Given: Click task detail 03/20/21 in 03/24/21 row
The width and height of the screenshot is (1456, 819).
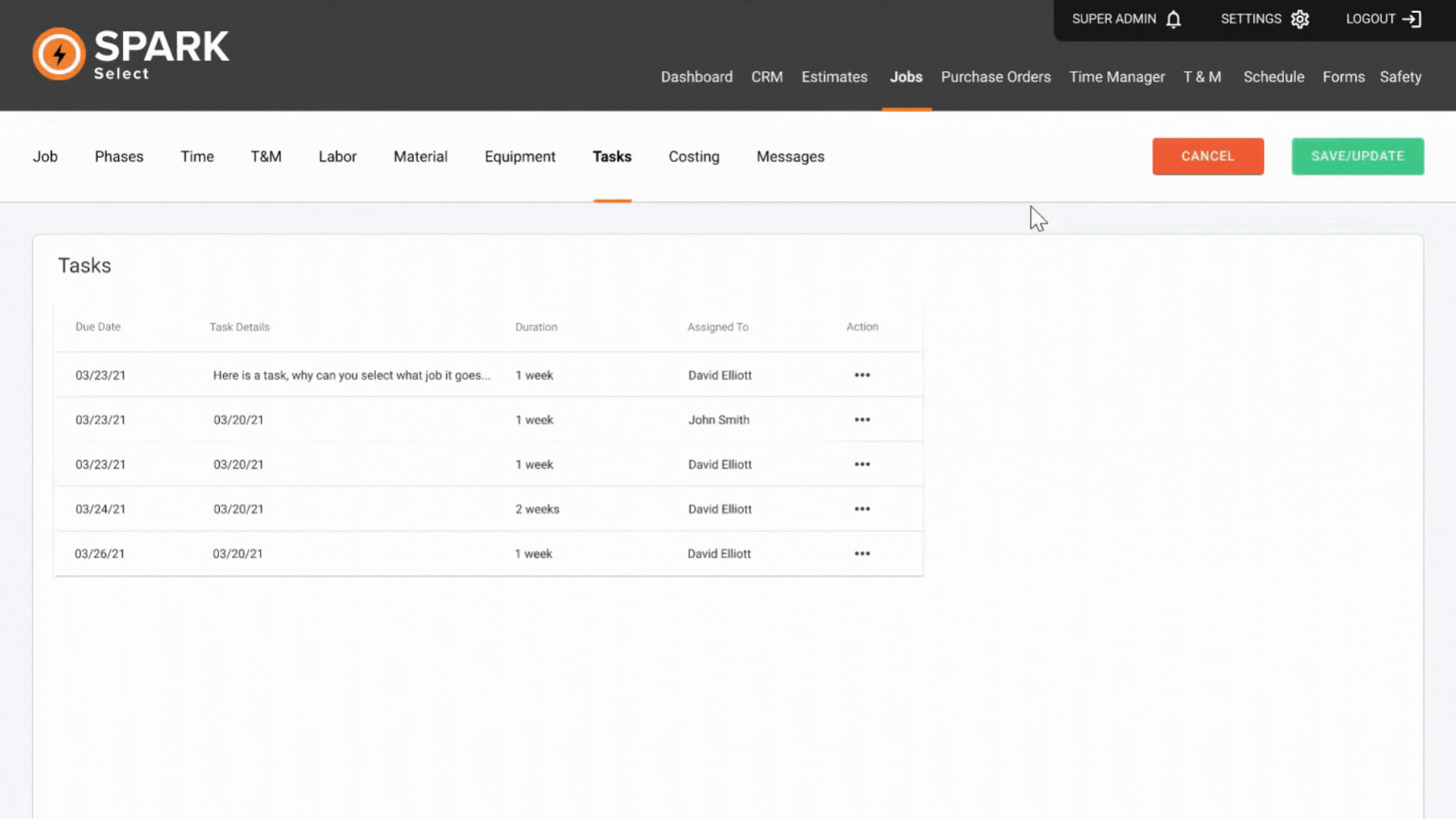Looking at the screenshot, I should click(x=238, y=509).
